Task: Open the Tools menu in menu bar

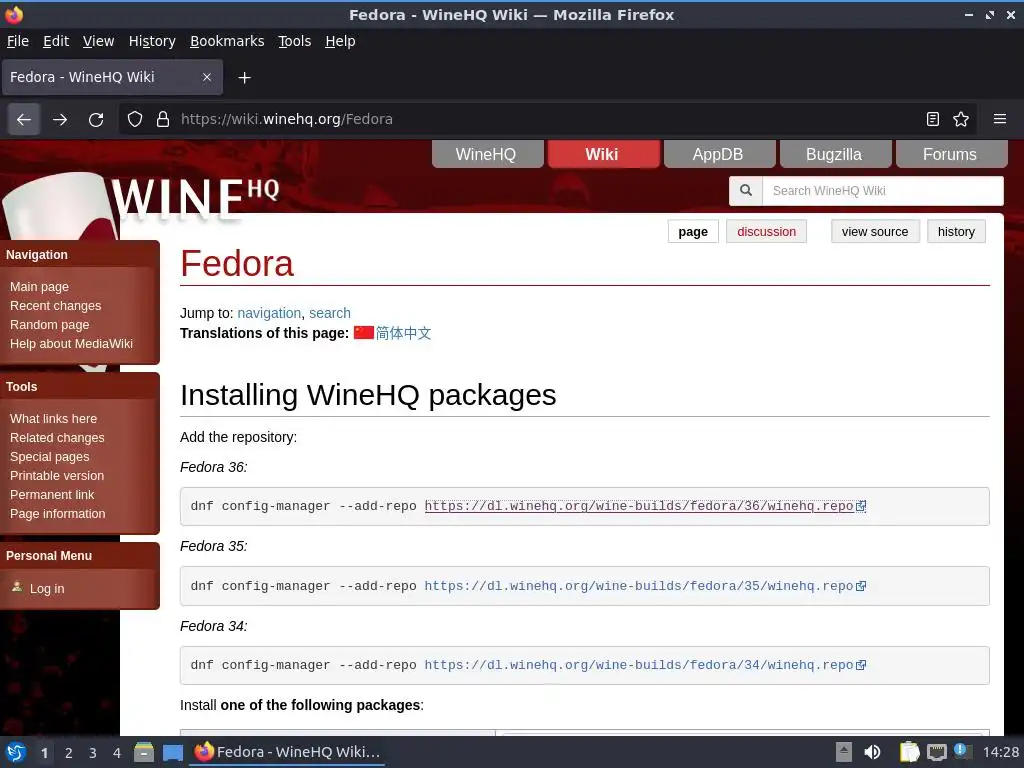Action: click(x=295, y=41)
